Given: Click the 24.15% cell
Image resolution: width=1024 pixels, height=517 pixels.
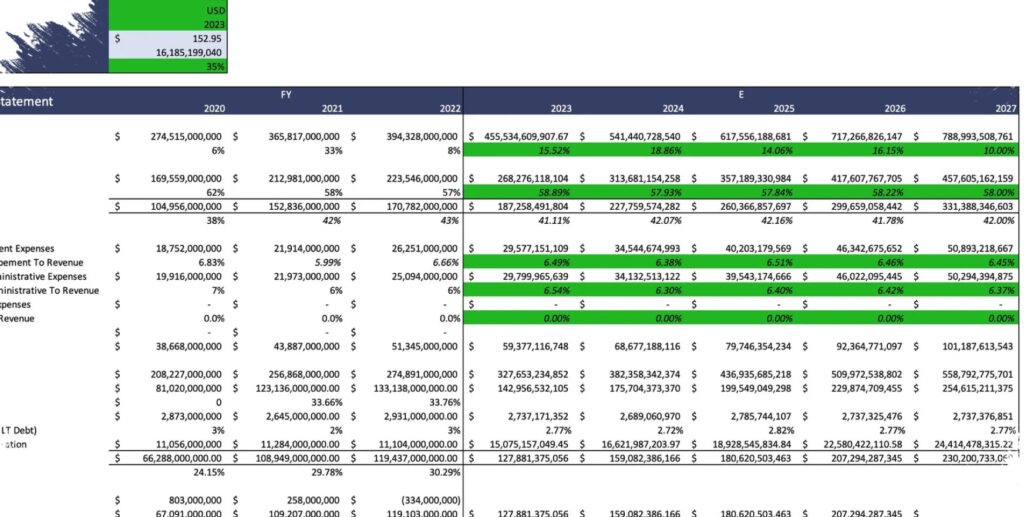Looking at the screenshot, I should pos(209,472).
